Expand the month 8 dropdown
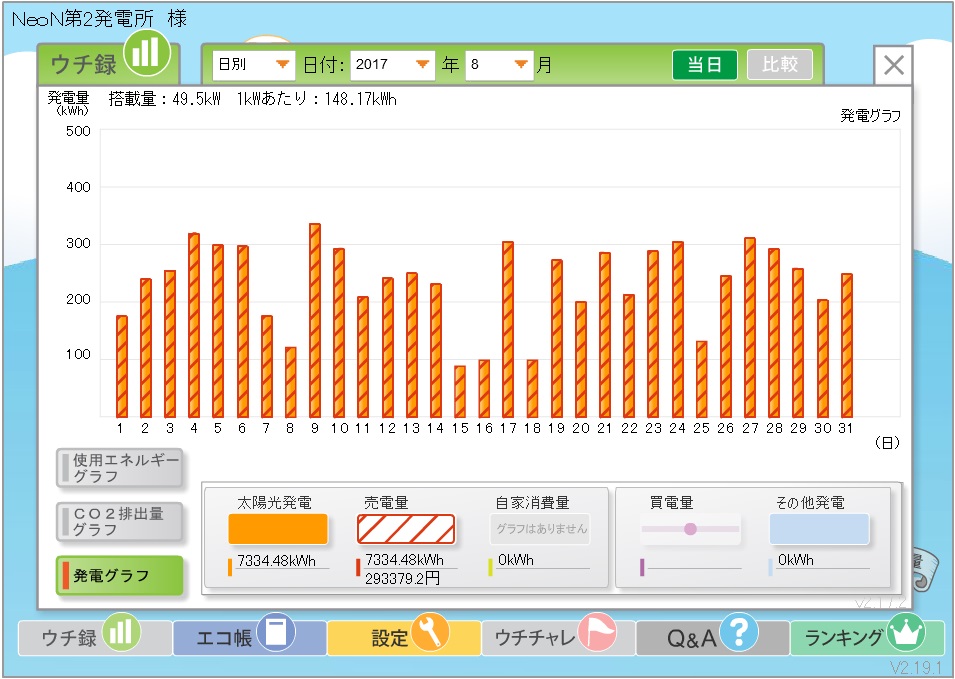Screen dimensions: 955x679 point(499,65)
